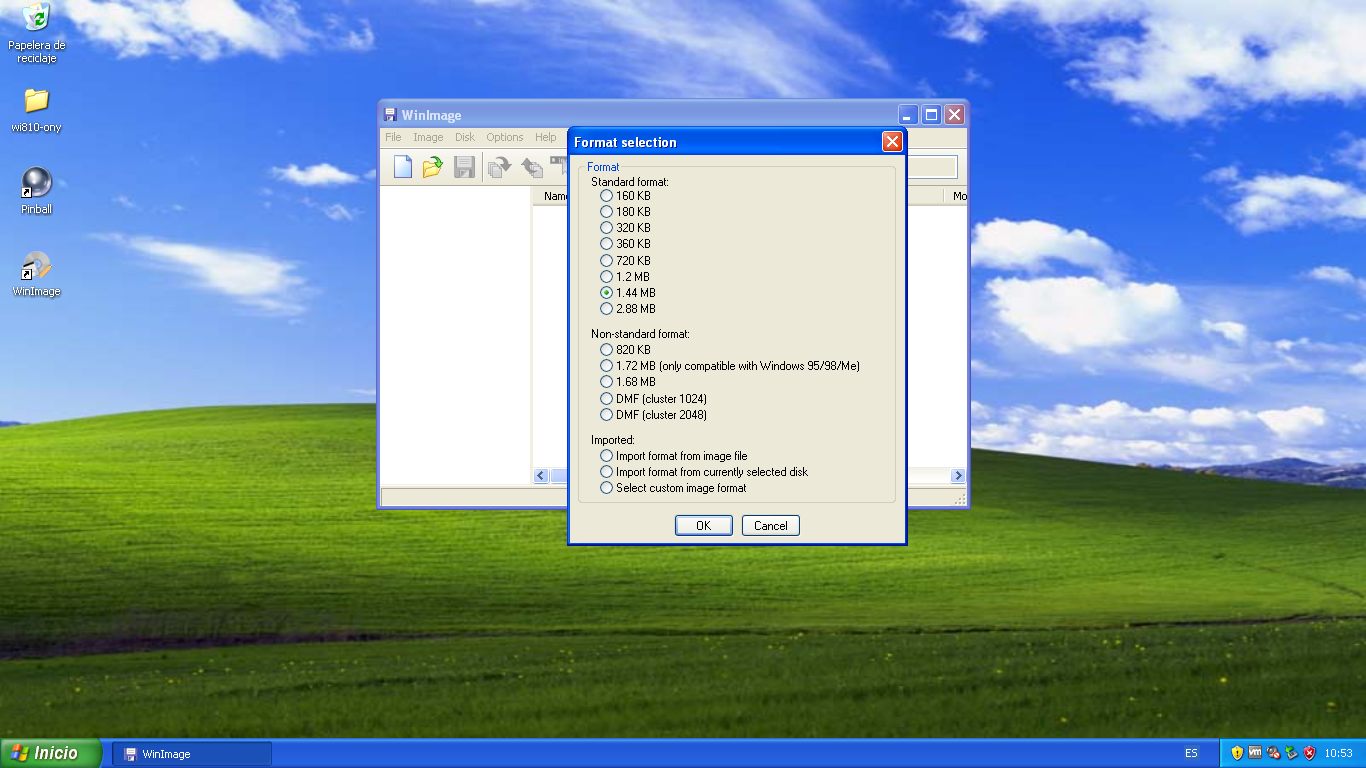Click the right arrow of the horizontal scrollbar
The width and height of the screenshot is (1366, 768).
(x=958, y=476)
